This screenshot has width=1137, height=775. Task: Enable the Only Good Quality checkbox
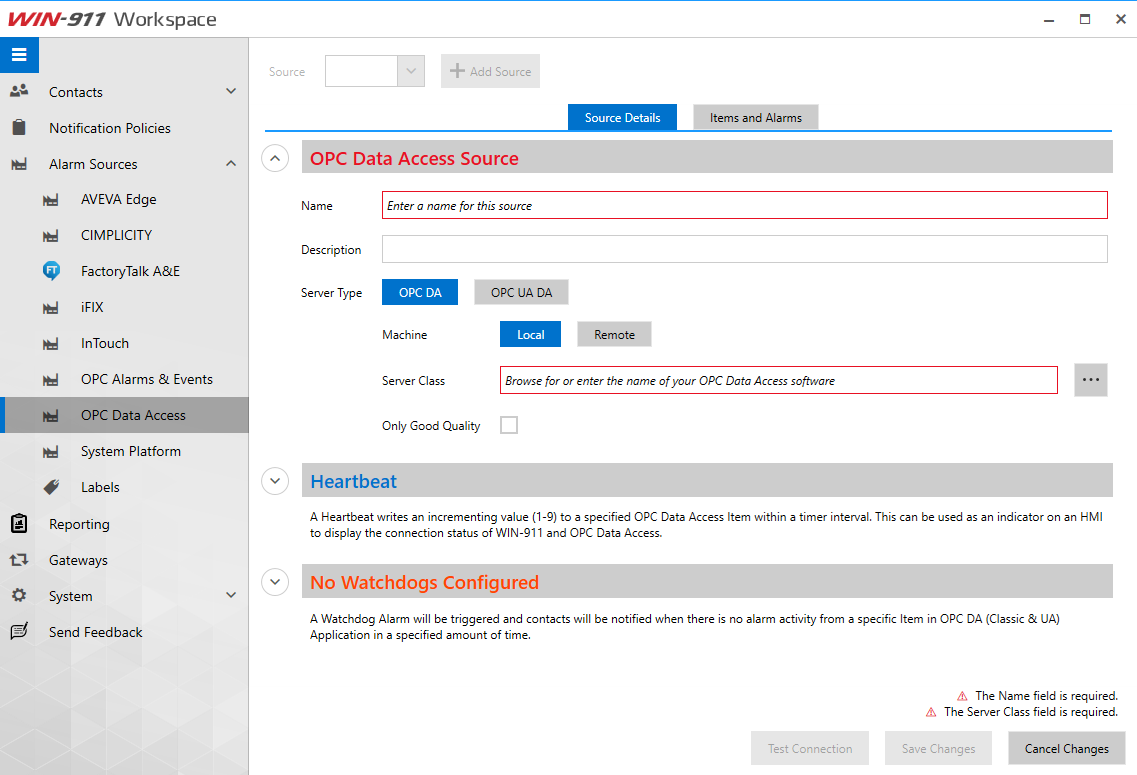pyautogui.click(x=509, y=425)
